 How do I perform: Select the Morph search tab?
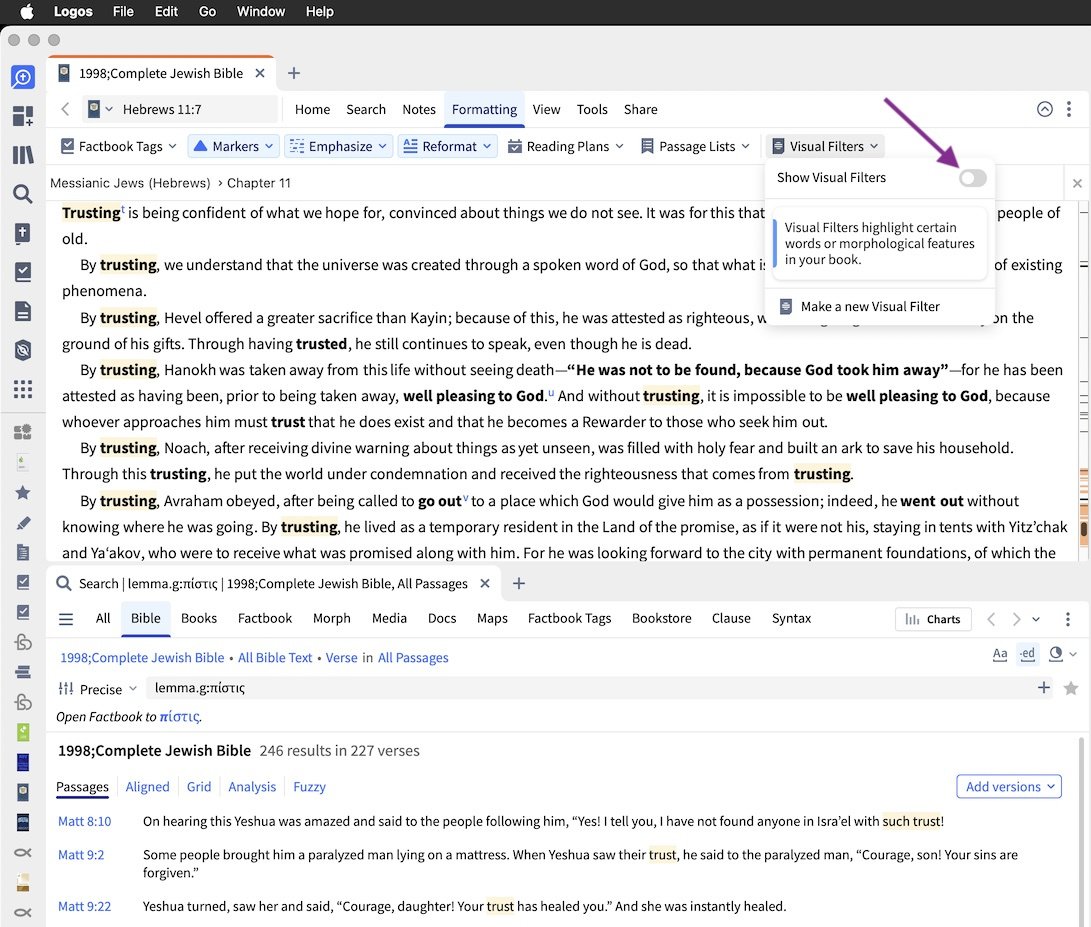[x=332, y=618]
